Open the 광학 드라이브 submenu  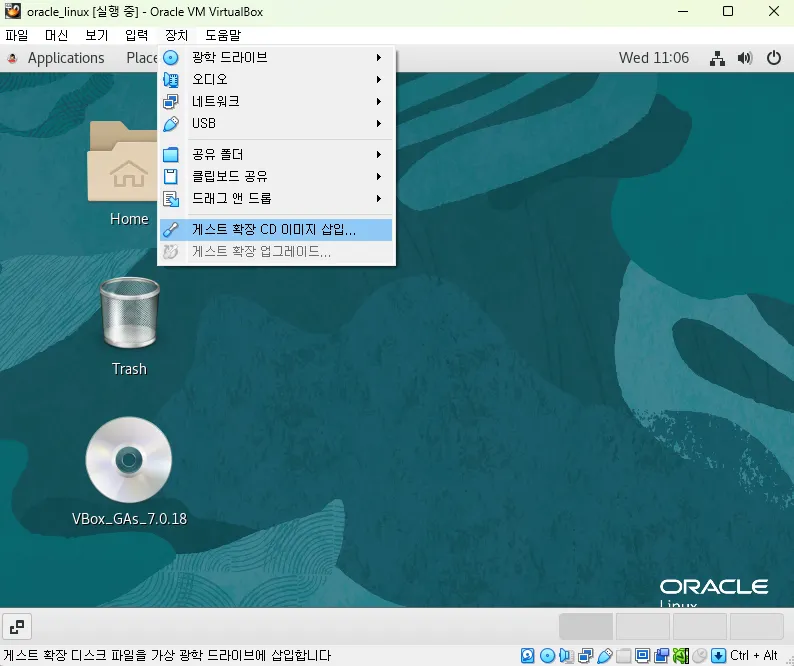click(x=276, y=57)
